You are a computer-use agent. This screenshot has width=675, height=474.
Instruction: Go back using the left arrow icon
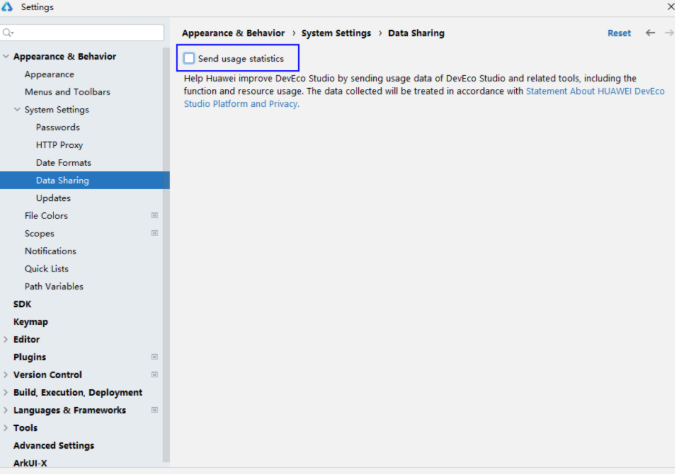click(650, 33)
